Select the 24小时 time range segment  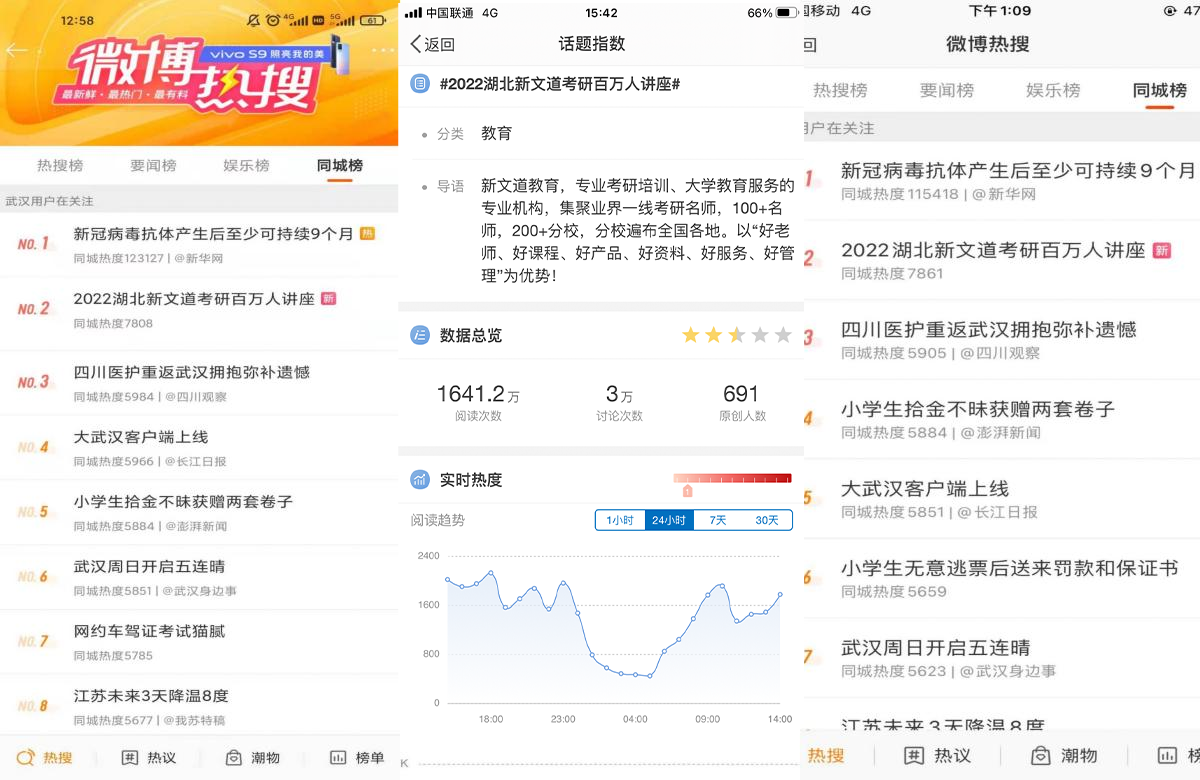point(669,520)
